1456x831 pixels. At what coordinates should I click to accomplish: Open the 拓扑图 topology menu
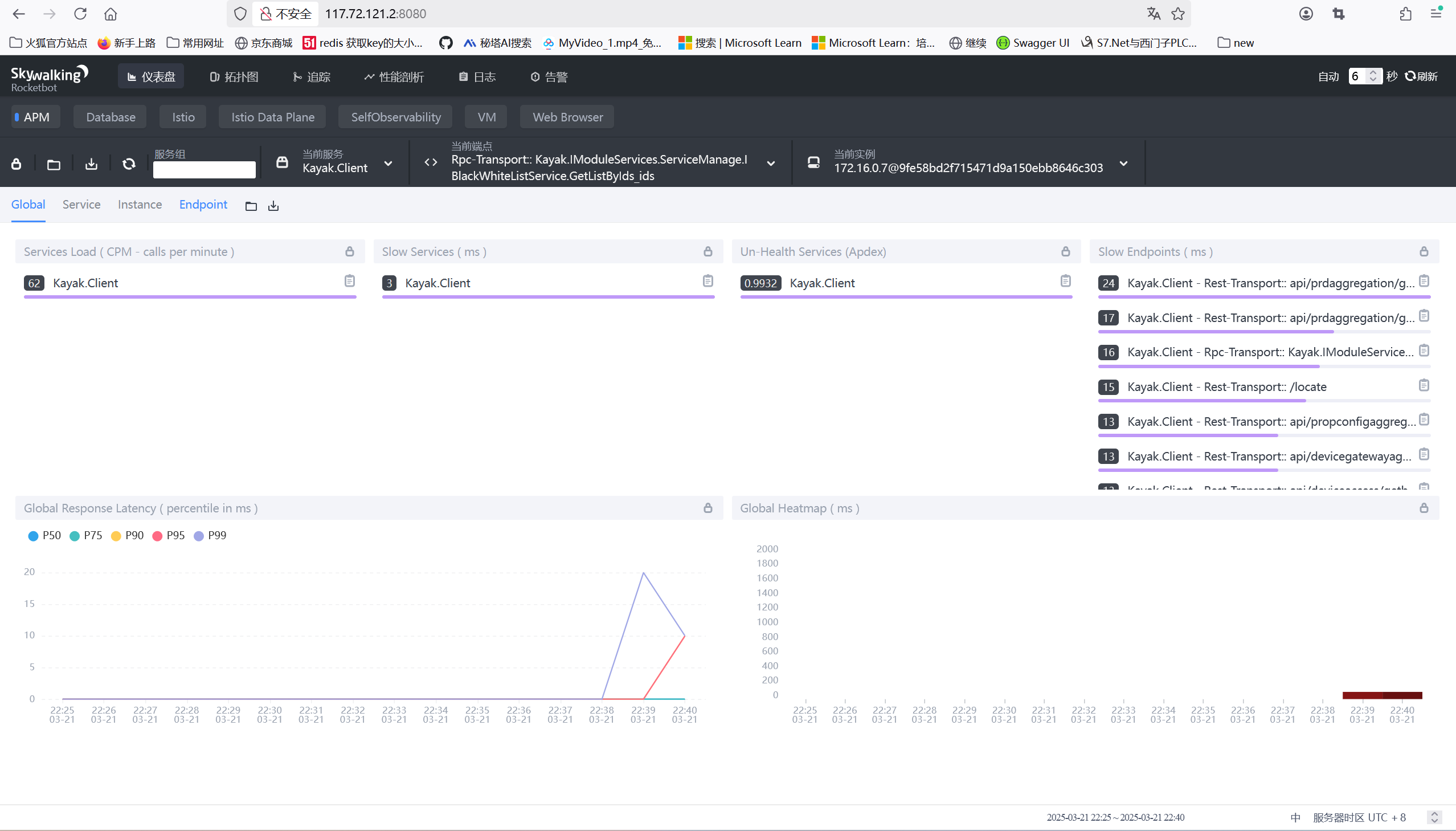pyautogui.click(x=234, y=76)
